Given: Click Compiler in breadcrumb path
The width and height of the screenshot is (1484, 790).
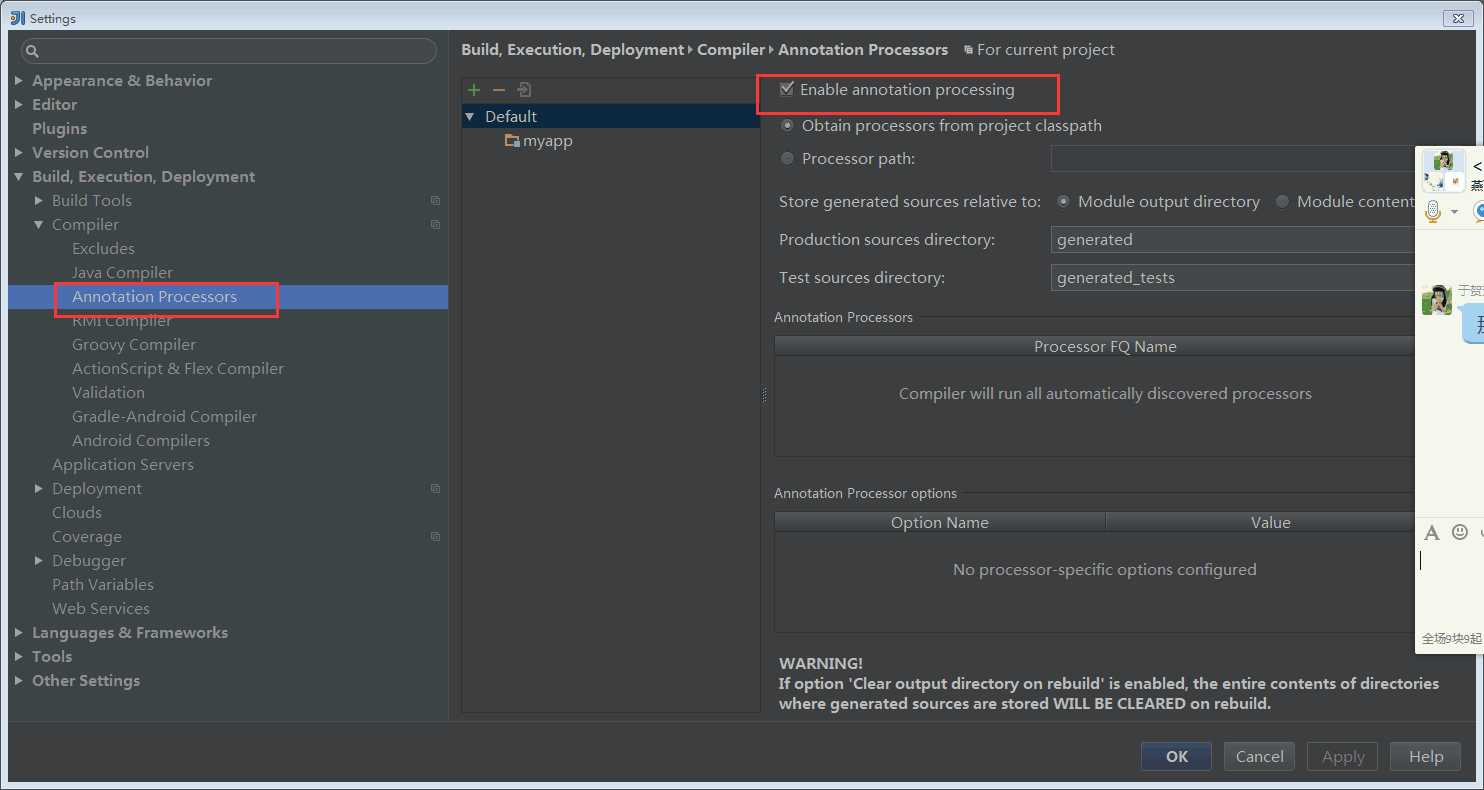Looking at the screenshot, I should [x=731, y=50].
